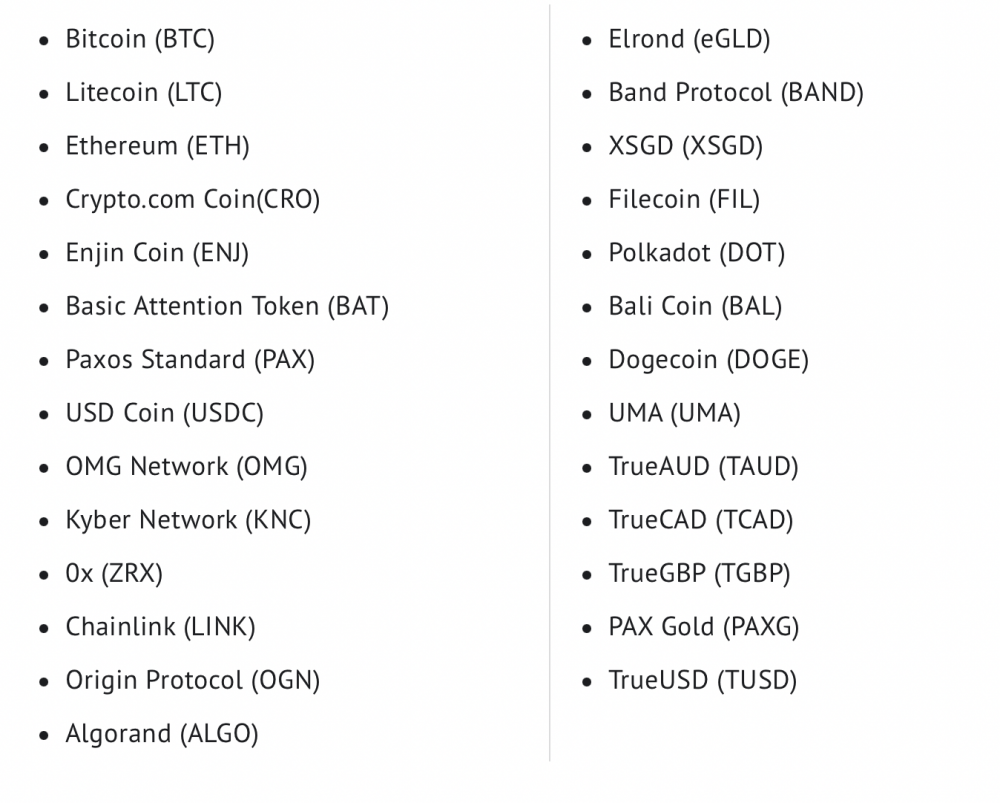Viewport: 1000px width, 803px height.
Task: Select Kyber Network (KNC) item
Action: (x=188, y=520)
